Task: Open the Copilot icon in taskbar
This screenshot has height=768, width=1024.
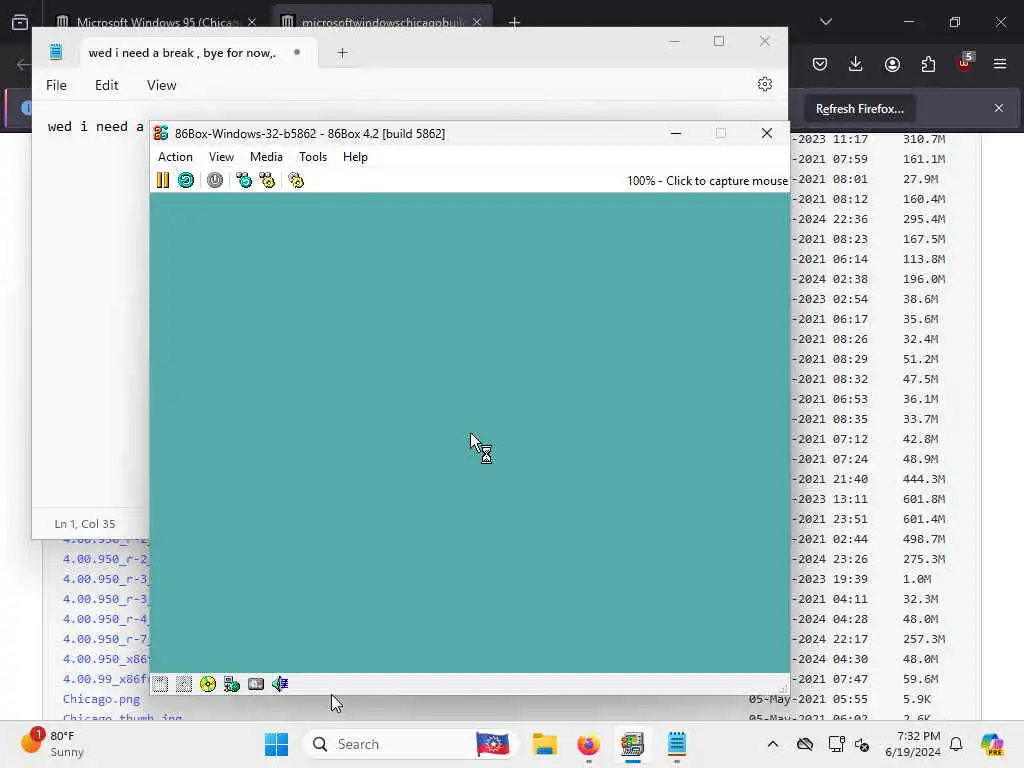Action: pyautogui.click(x=992, y=744)
